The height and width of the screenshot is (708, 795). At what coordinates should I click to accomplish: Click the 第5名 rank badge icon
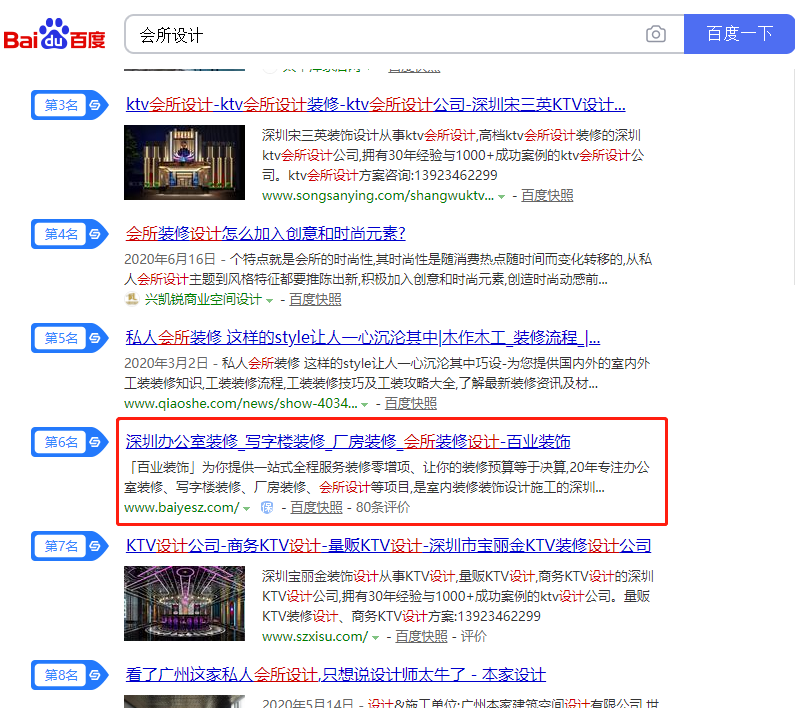point(70,338)
